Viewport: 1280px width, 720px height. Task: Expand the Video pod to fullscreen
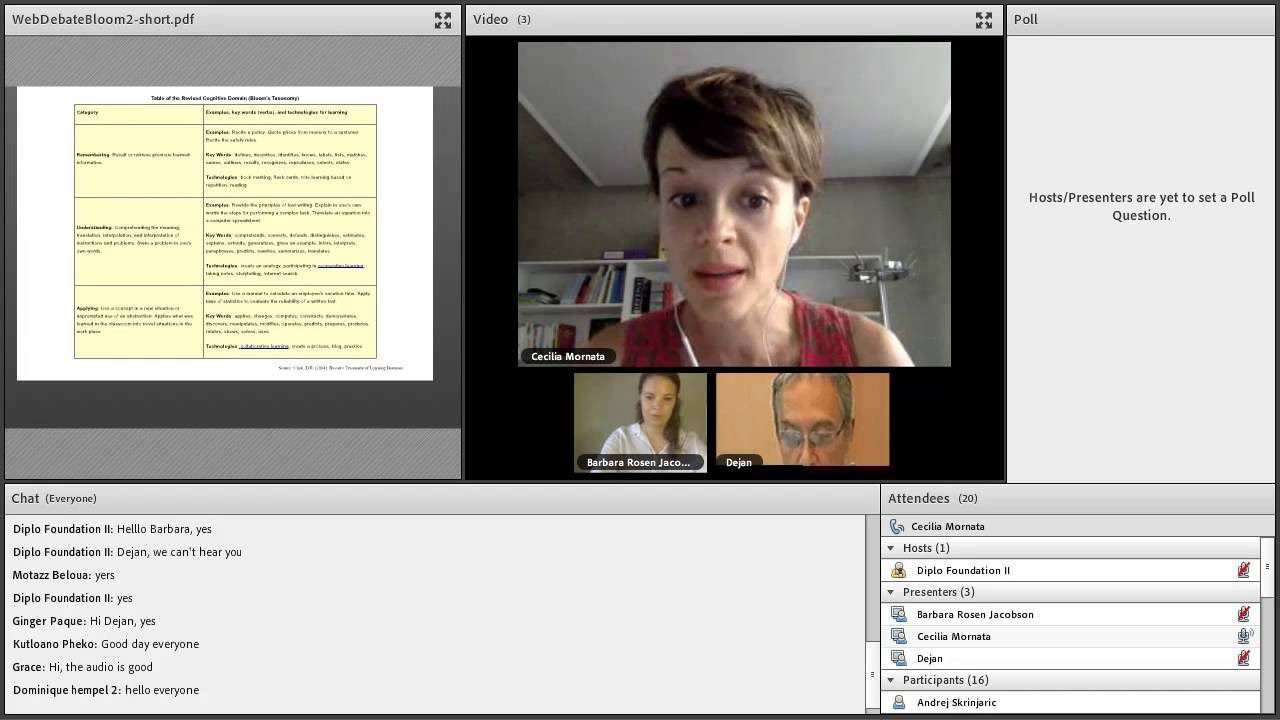[x=984, y=19]
